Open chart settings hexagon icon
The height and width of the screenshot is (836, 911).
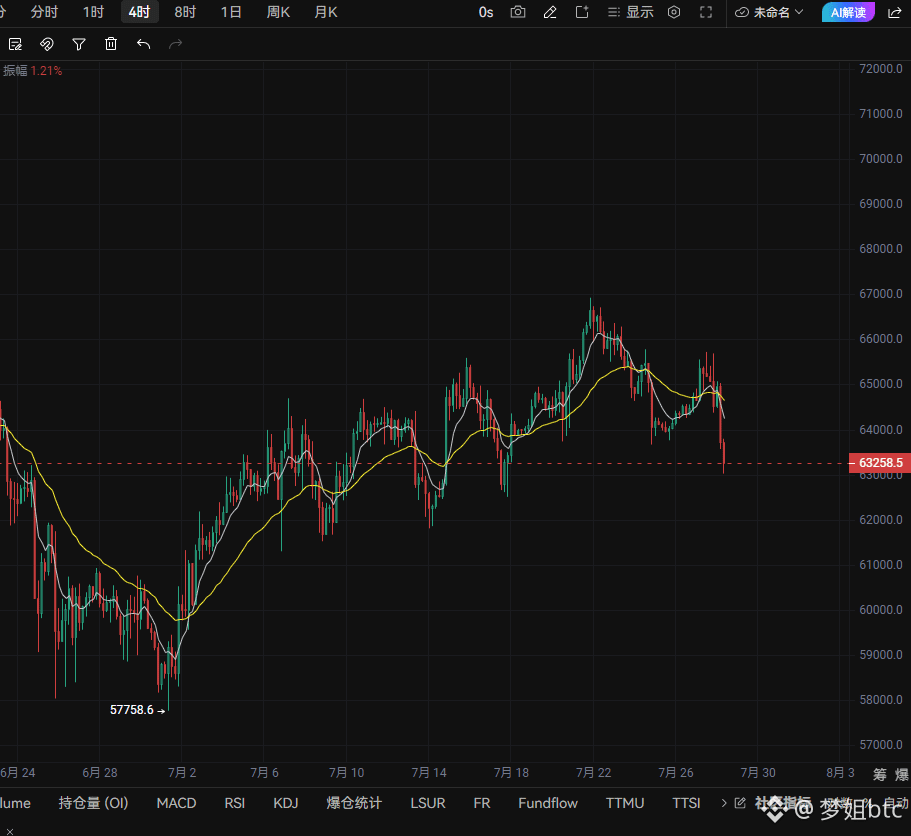point(674,12)
